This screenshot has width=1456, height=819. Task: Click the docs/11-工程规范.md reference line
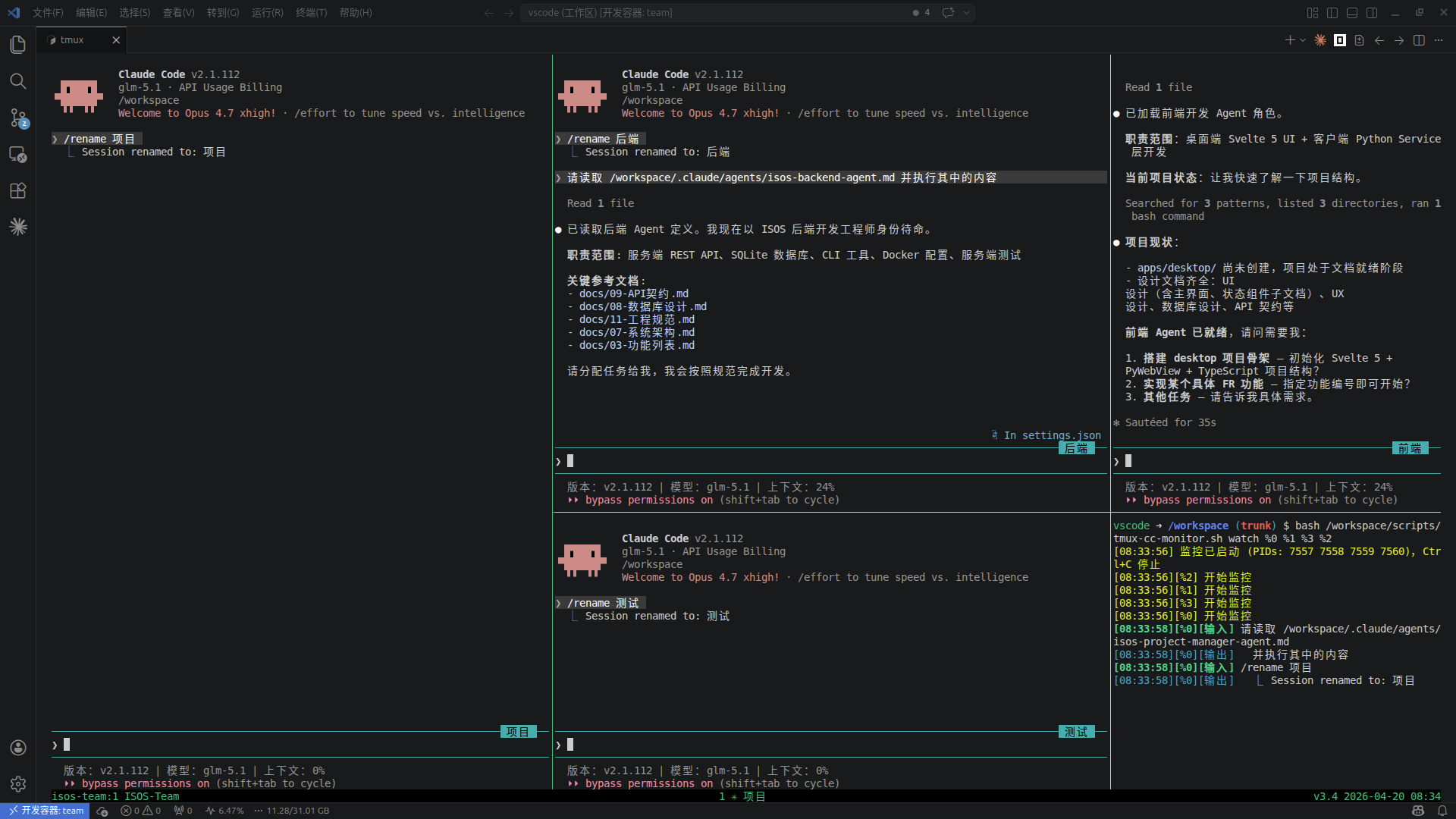[631, 319]
